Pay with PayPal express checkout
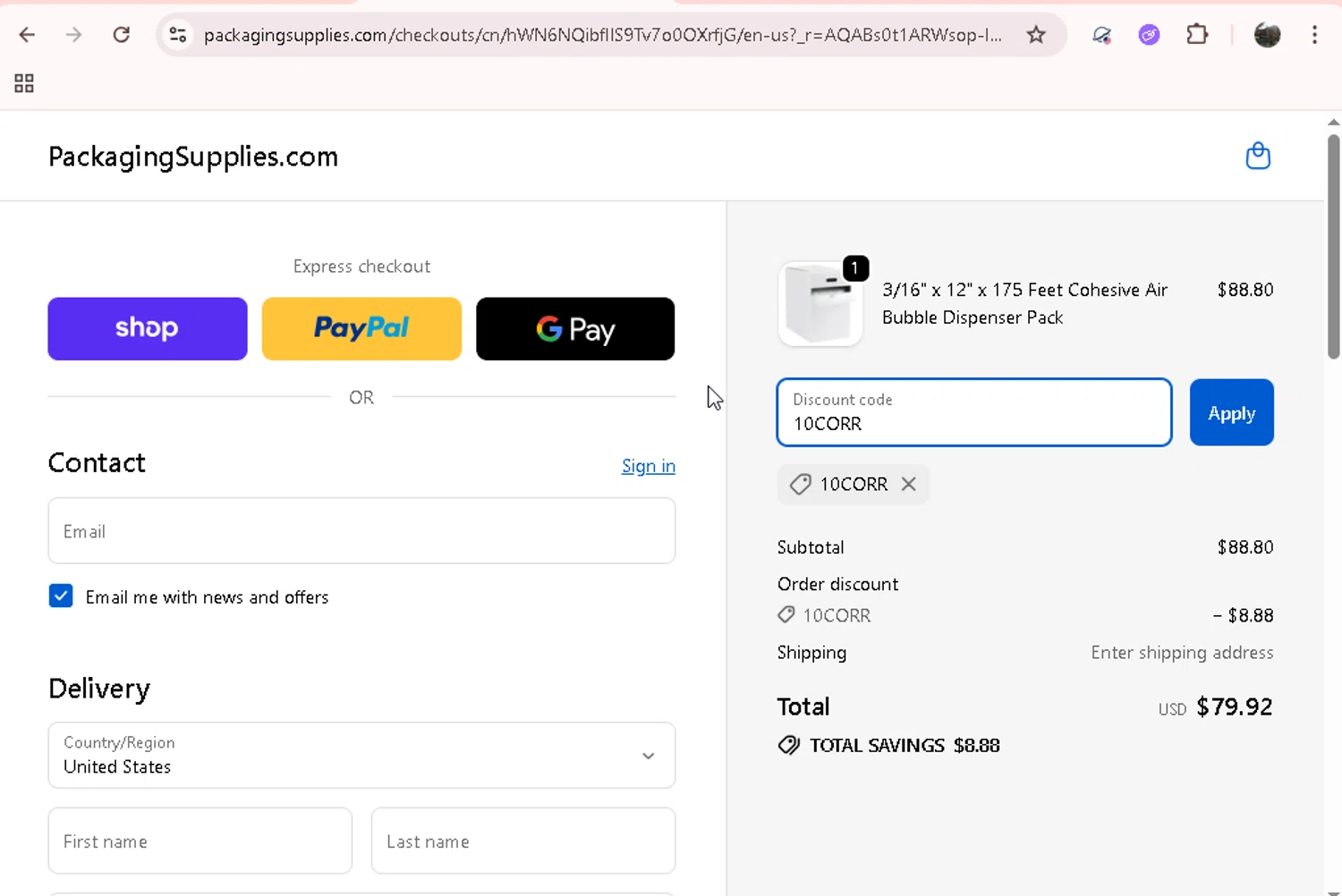The width and height of the screenshot is (1342, 896). click(361, 328)
